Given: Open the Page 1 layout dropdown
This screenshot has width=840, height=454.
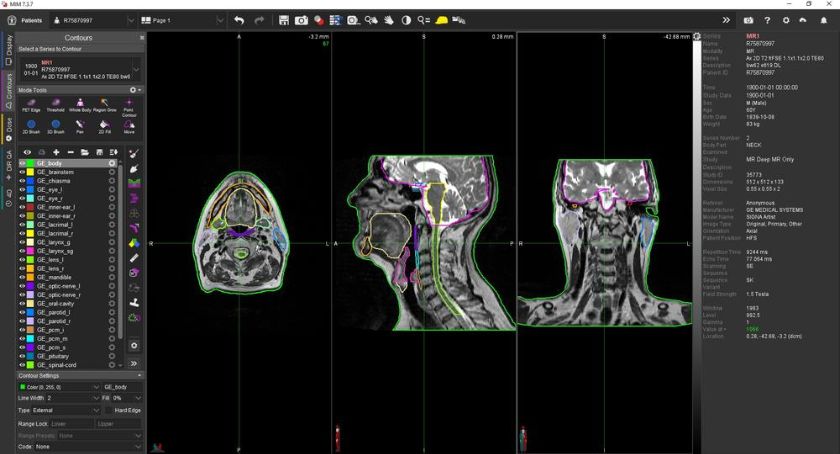Looking at the screenshot, I should pyautogui.click(x=182, y=20).
